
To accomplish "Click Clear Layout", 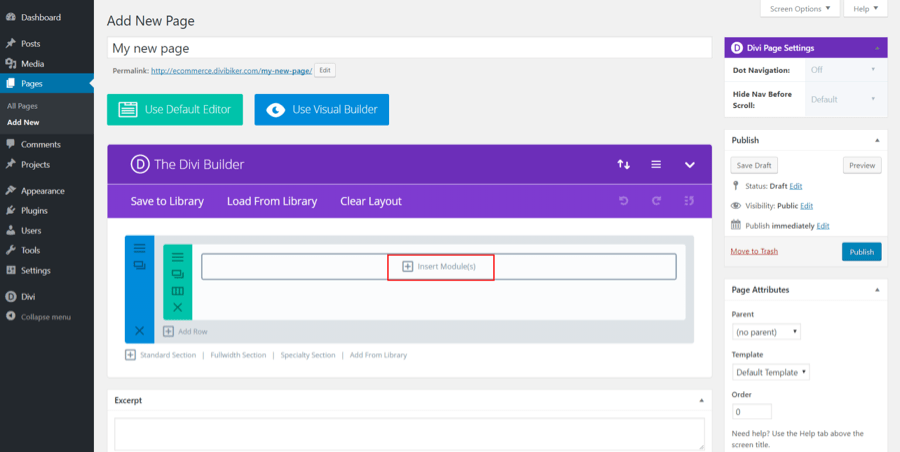I will [x=371, y=202].
